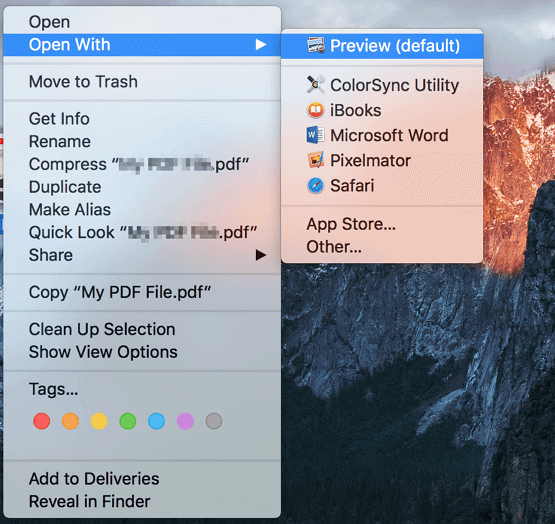Apply the blue tag color

(156, 421)
